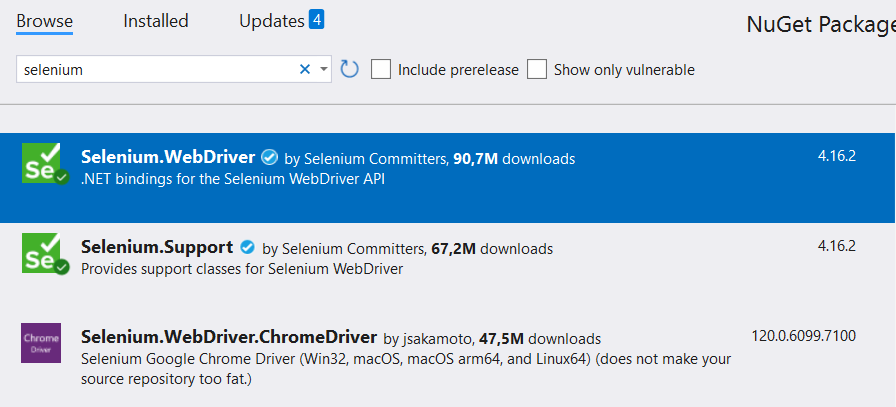Tick Show only vulnerable checkbox

coord(537,70)
